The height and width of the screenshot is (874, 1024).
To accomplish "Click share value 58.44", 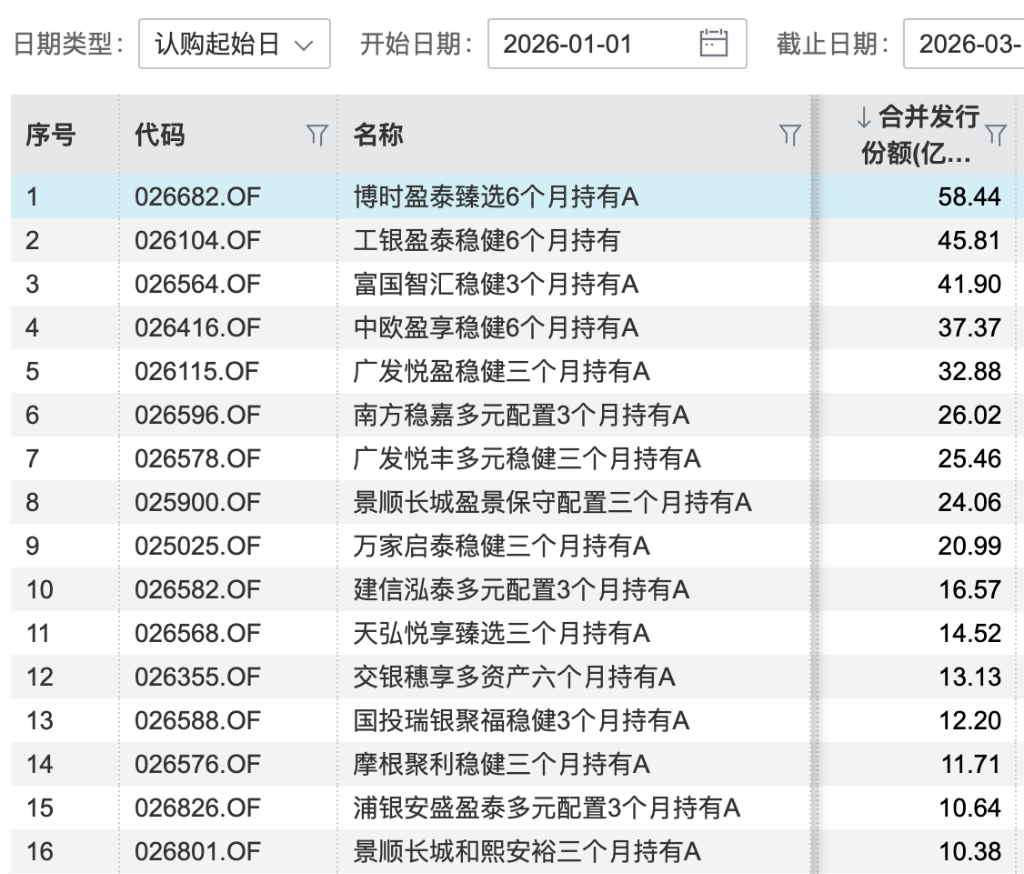I will pyautogui.click(x=969, y=197).
